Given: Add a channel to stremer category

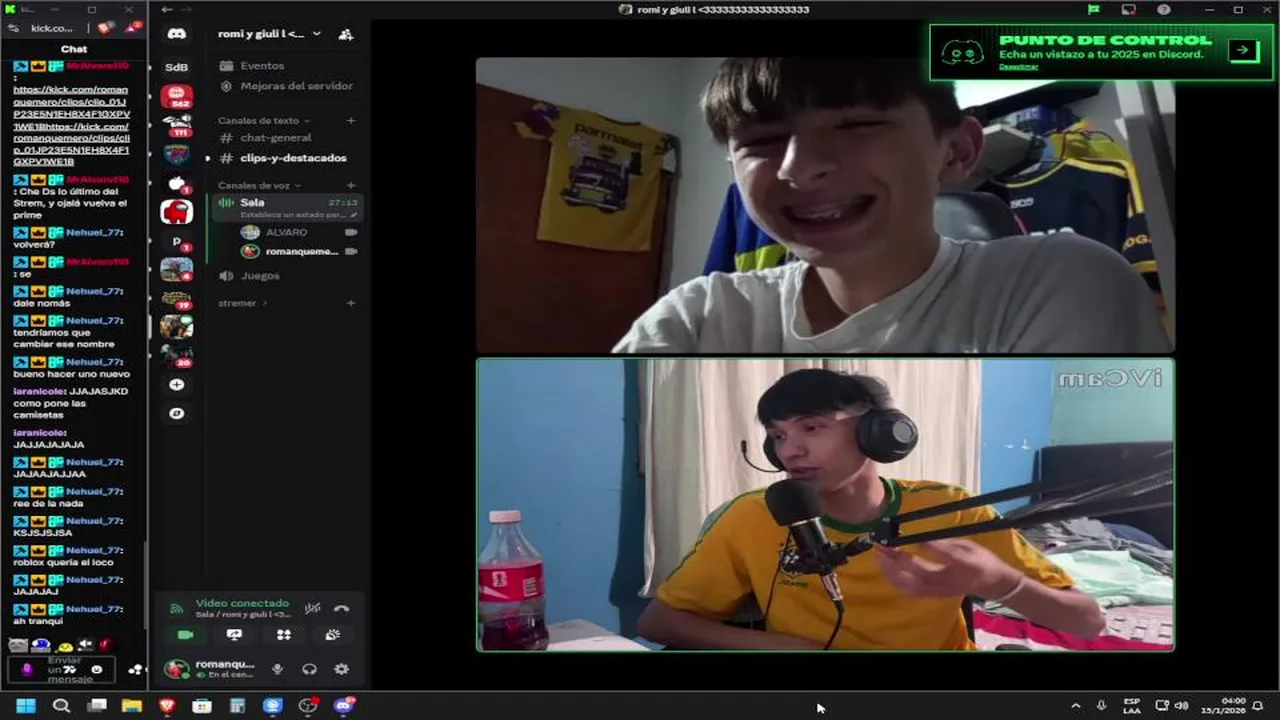Looking at the screenshot, I should [x=350, y=303].
